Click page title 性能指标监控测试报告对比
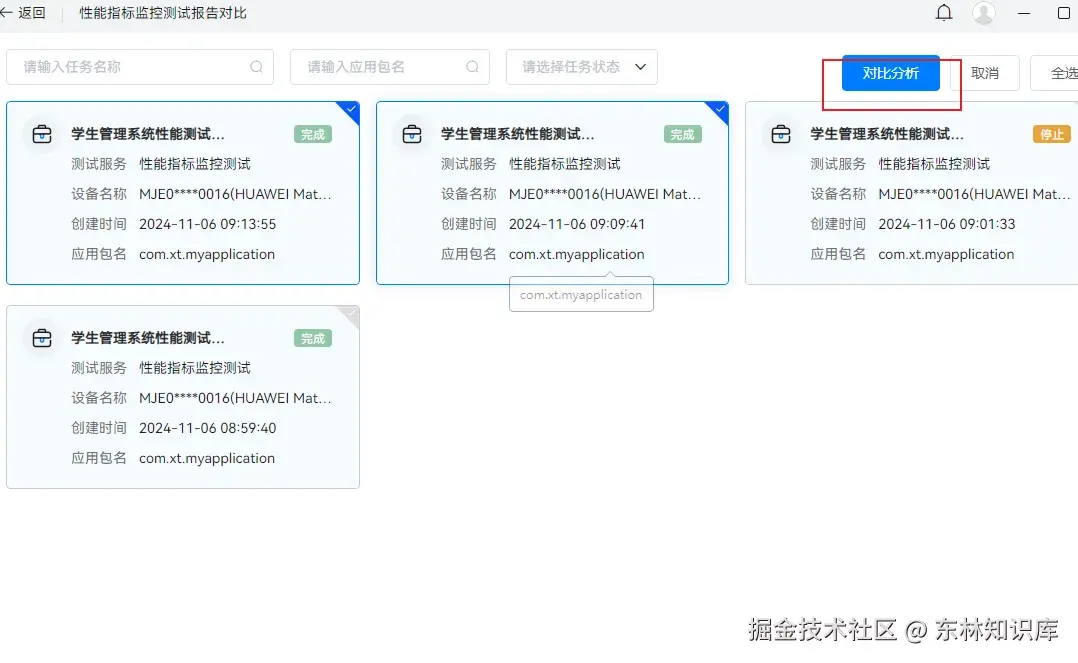The width and height of the screenshot is (1078, 663). pos(163,13)
